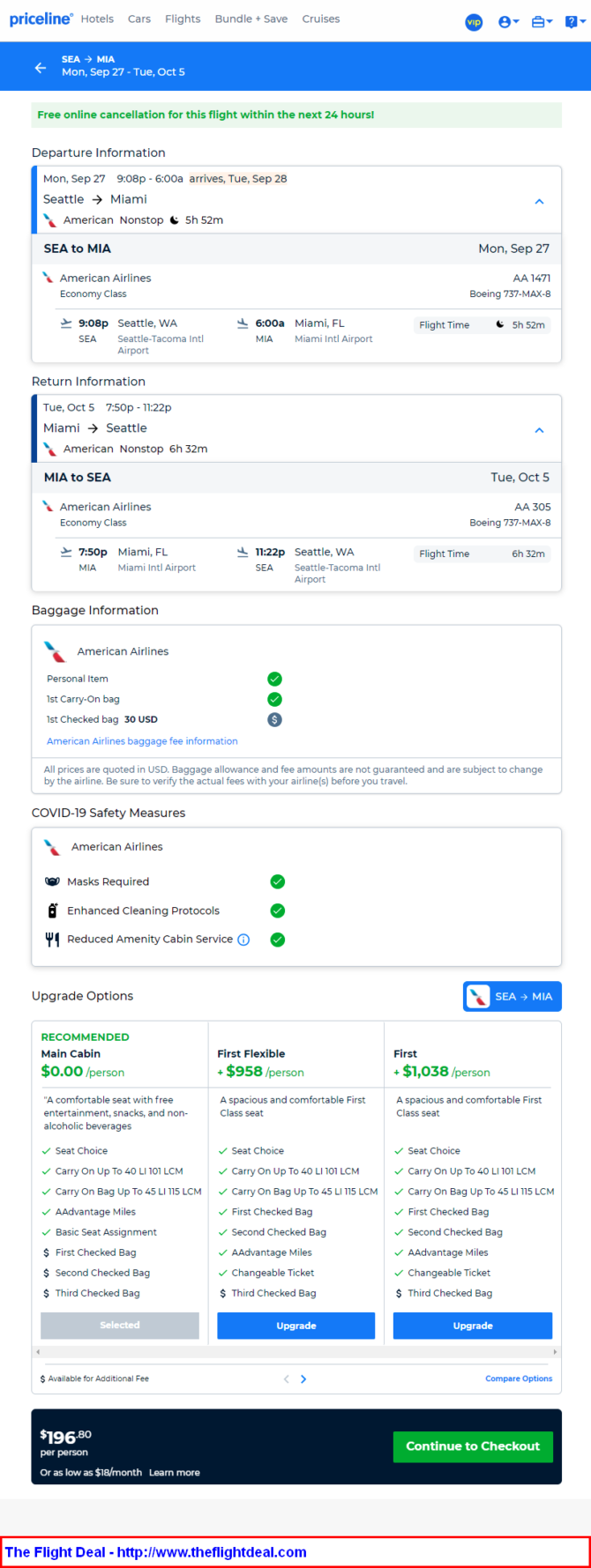Viewport: 591px width, 1568px height.
Task: Click the Enhanced Cleaning Protocols checkmark
Action: tap(277, 910)
